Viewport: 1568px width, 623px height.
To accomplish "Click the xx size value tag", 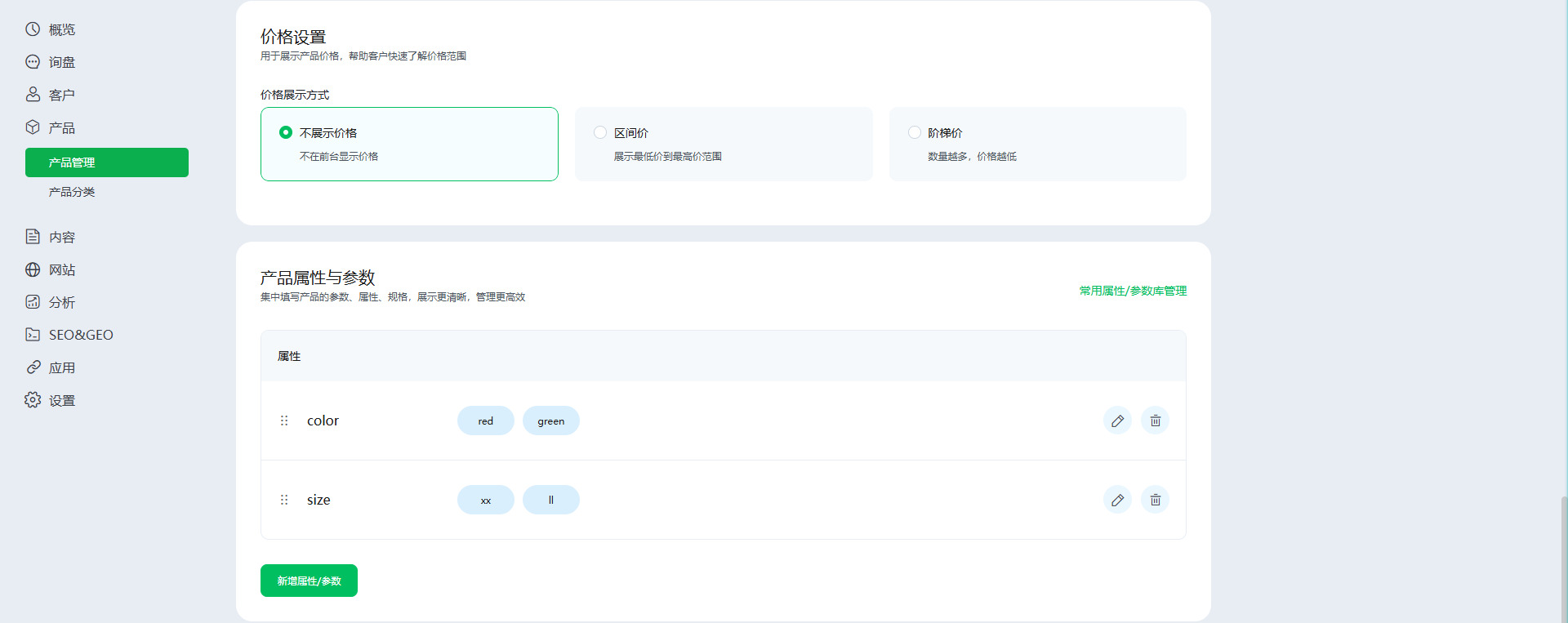I will 486,500.
